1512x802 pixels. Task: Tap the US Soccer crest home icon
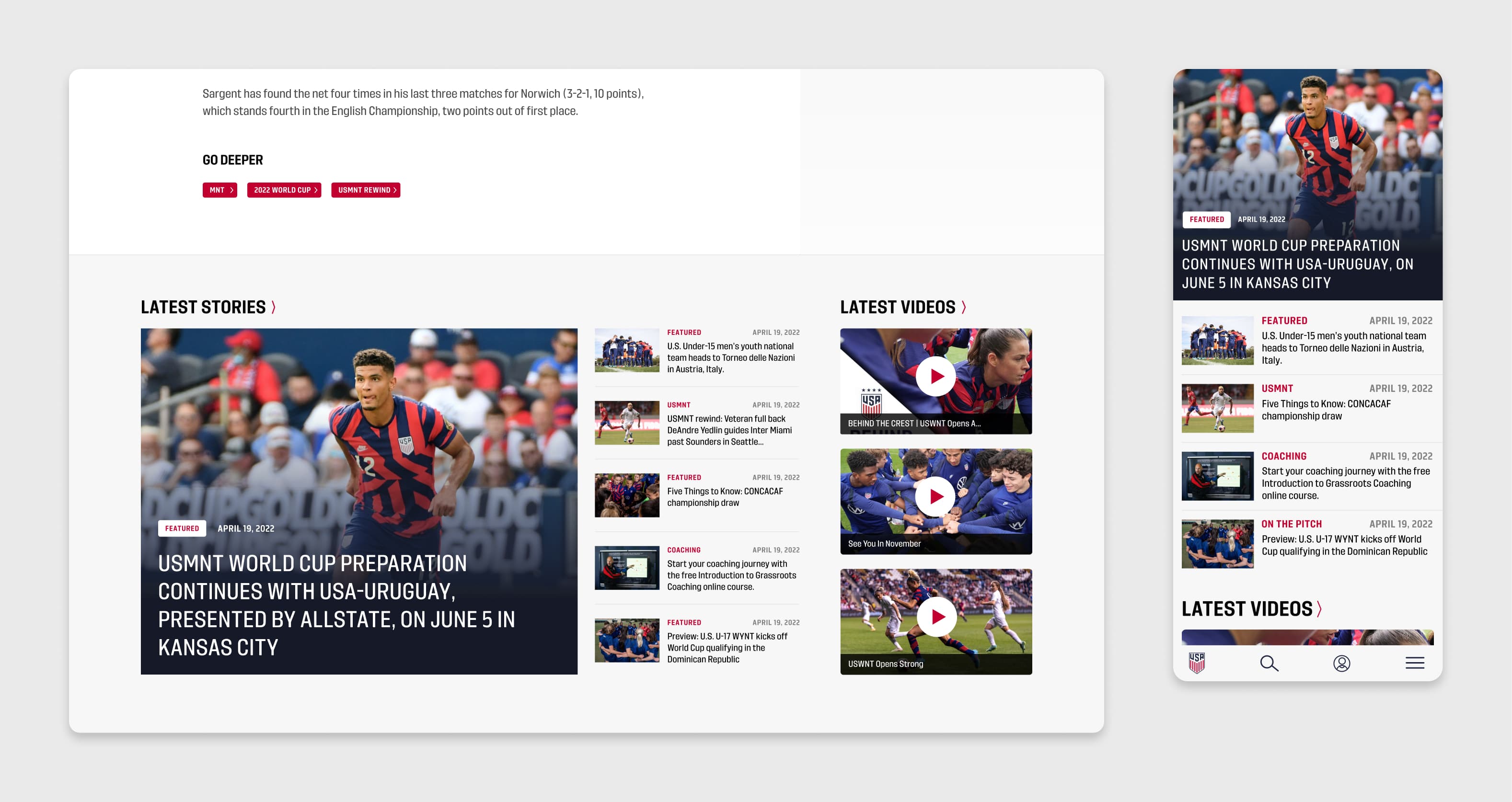[1196, 663]
